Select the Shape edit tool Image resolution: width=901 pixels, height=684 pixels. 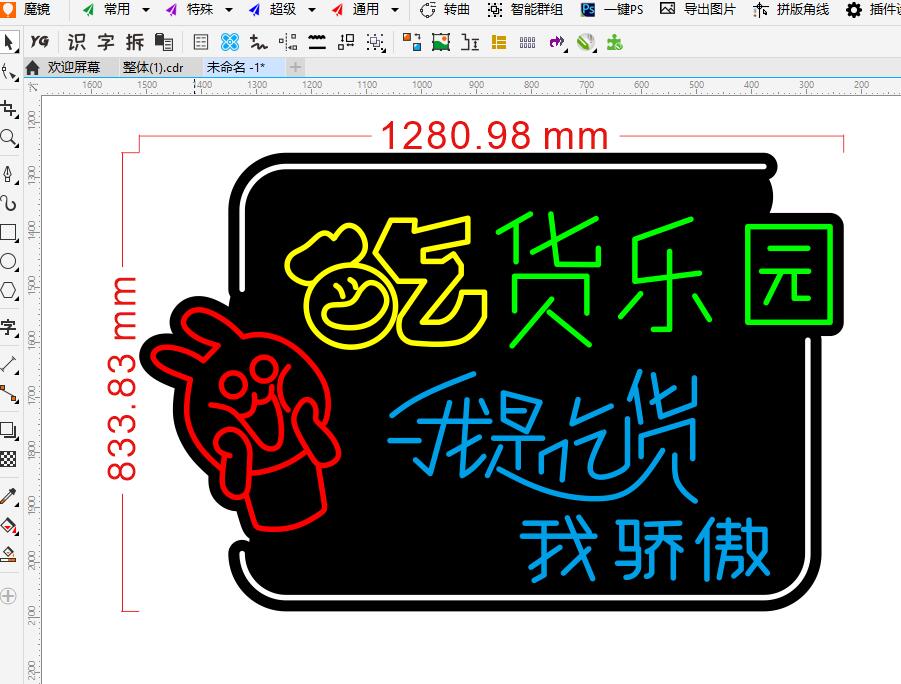(9, 72)
